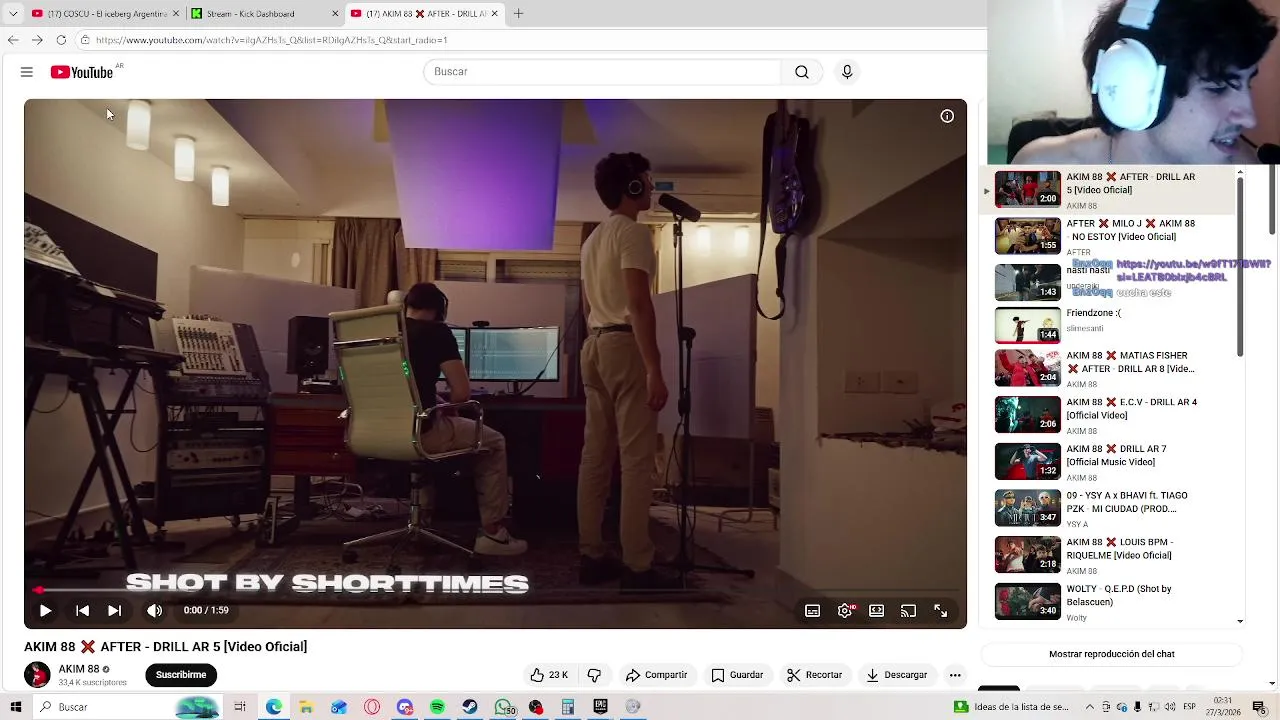Viewport: 1280px width, 720px height.
Task: Like the video with 23 K likes
Action: click(x=549, y=675)
